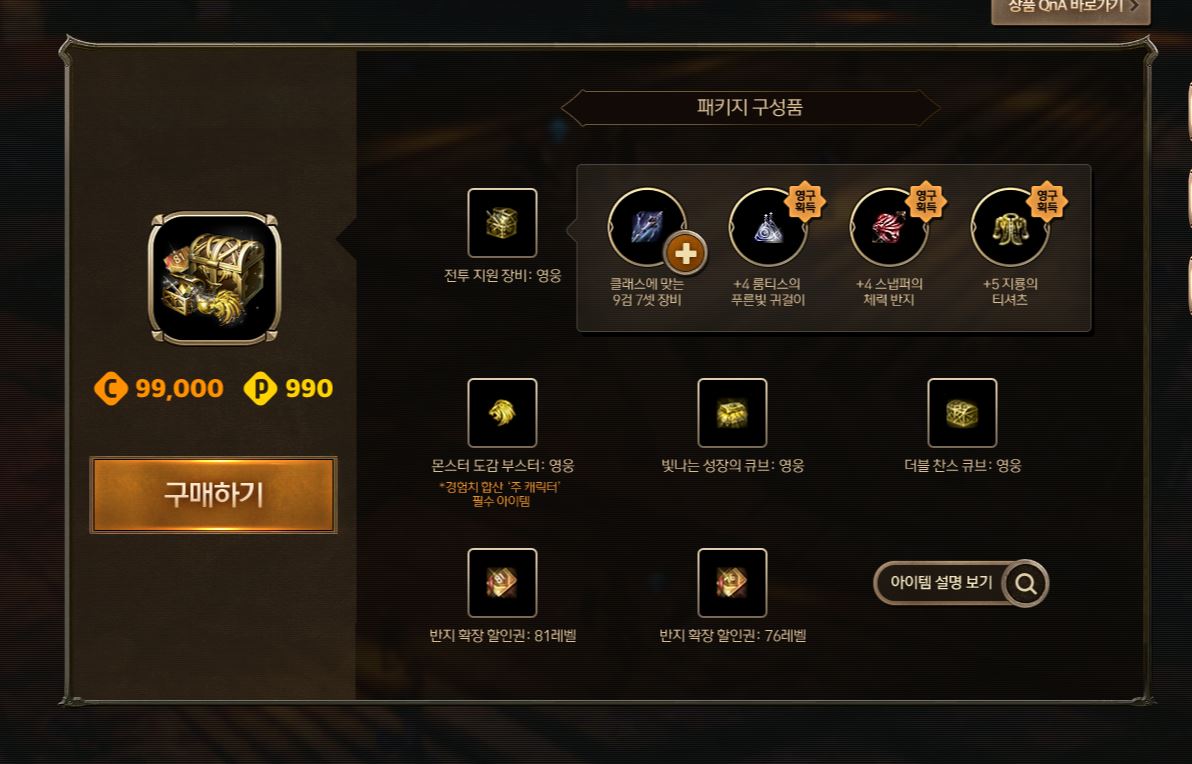The width and height of the screenshot is (1192, 764).
Task: Click the 반지 확장 할인권: 81레벨 icon
Action: (502, 582)
